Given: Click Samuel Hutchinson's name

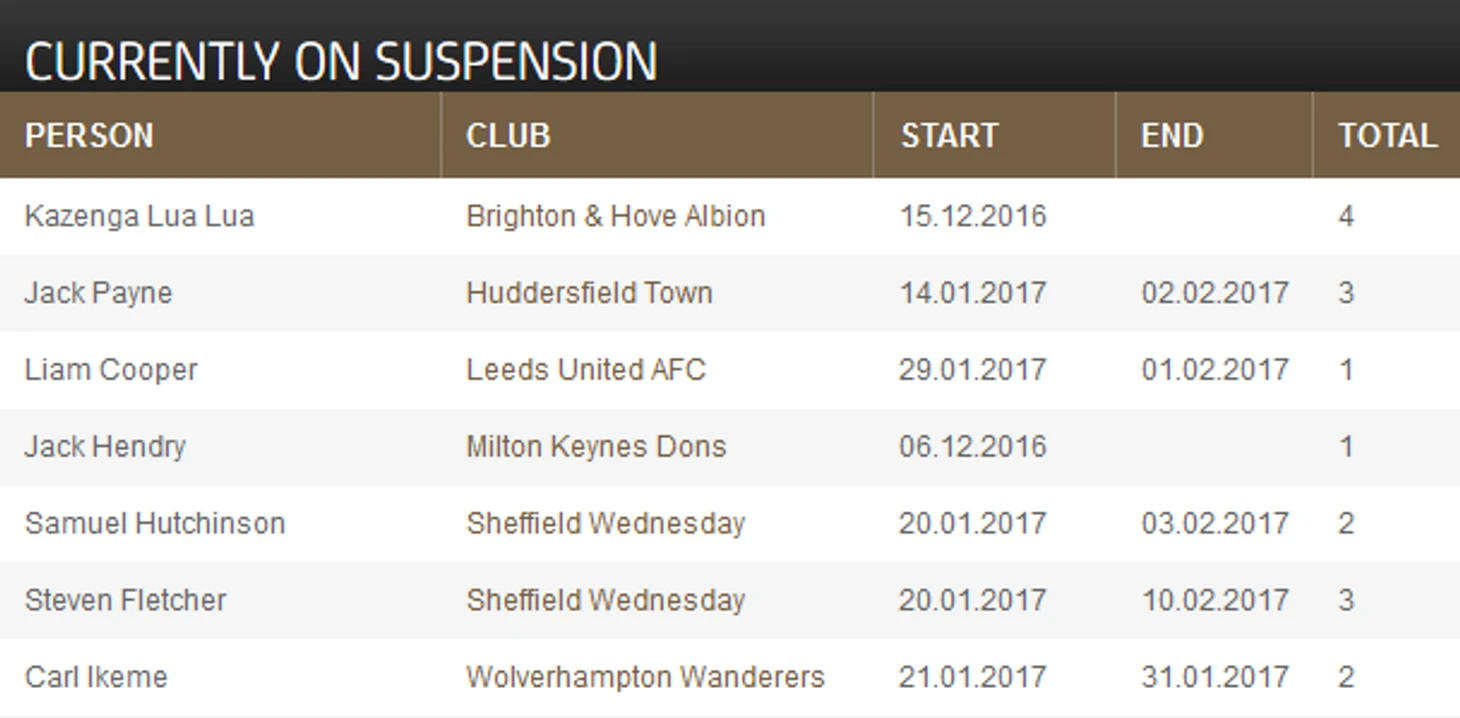Looking at the screenshot, I should [x=155, y=523].
